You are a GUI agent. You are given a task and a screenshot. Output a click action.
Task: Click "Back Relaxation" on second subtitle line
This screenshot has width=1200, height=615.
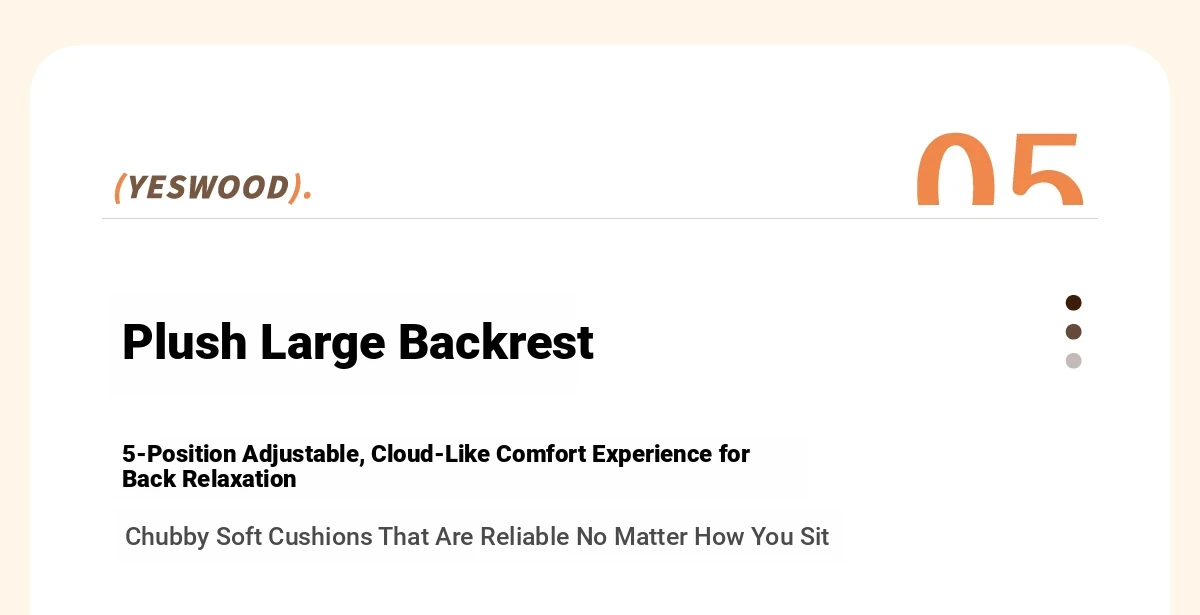point(209,479)
